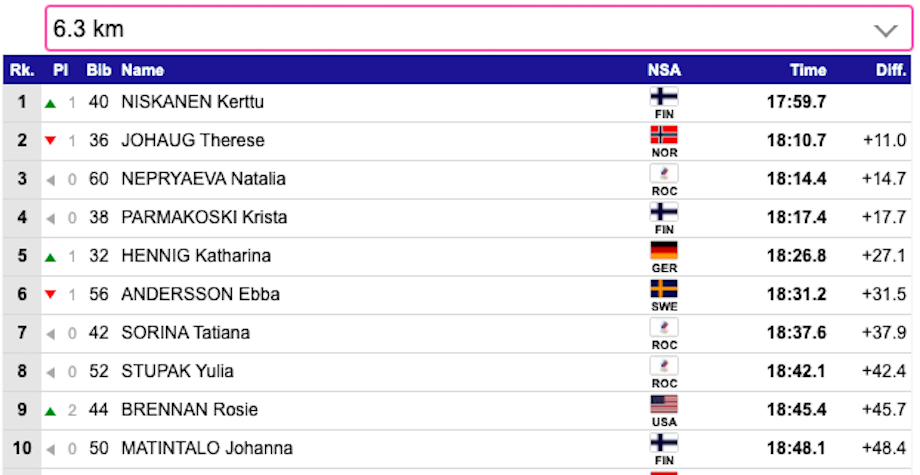920x475 pixels.
Task: Click the NSA column header
Action: point(664,70)
